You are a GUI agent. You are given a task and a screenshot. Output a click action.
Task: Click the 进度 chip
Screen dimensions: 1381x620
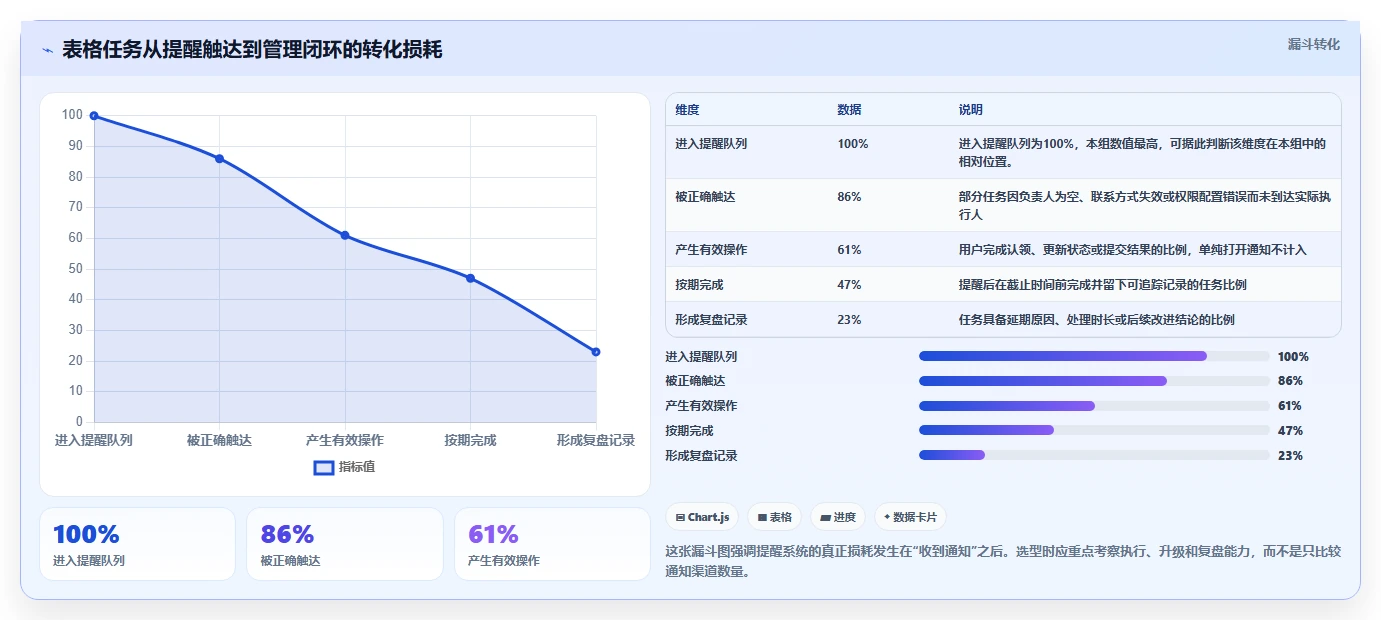point(838,517)
